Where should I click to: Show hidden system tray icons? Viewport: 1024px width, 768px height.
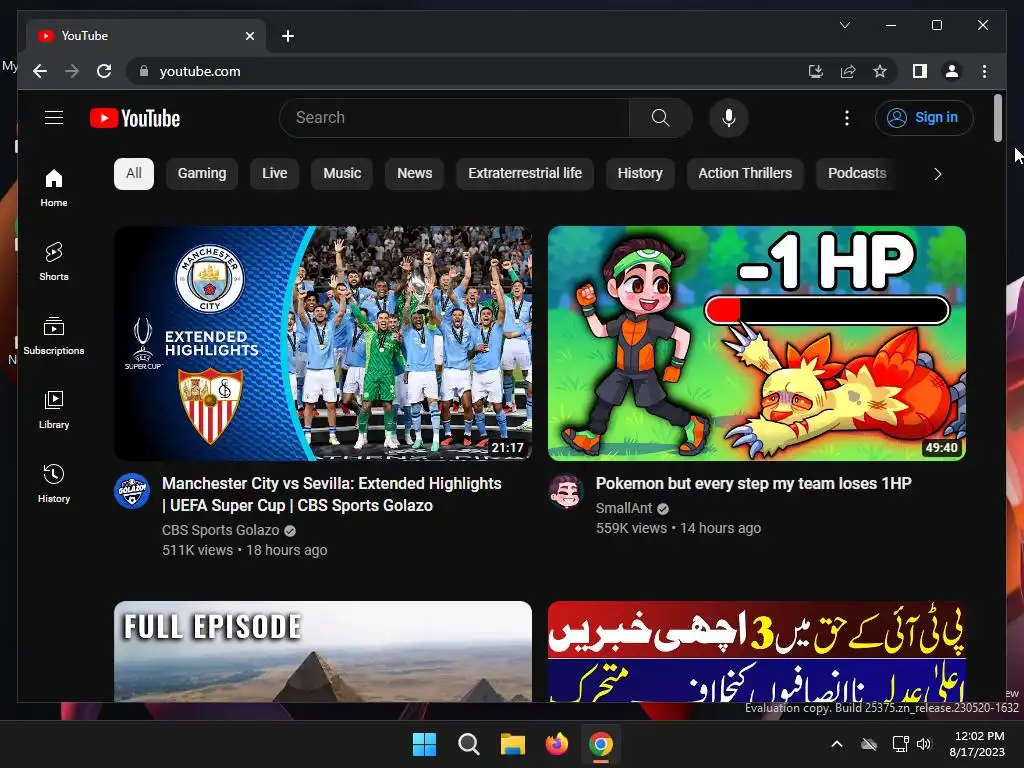tap(837, 744)
